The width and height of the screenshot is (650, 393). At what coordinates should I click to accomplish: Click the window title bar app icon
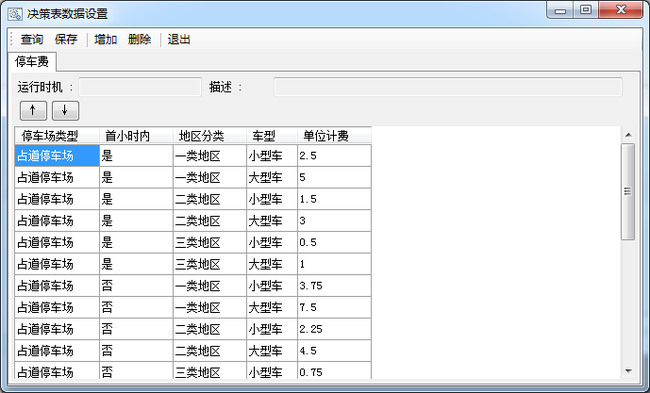pyautogui.click(x=15, y=14)
